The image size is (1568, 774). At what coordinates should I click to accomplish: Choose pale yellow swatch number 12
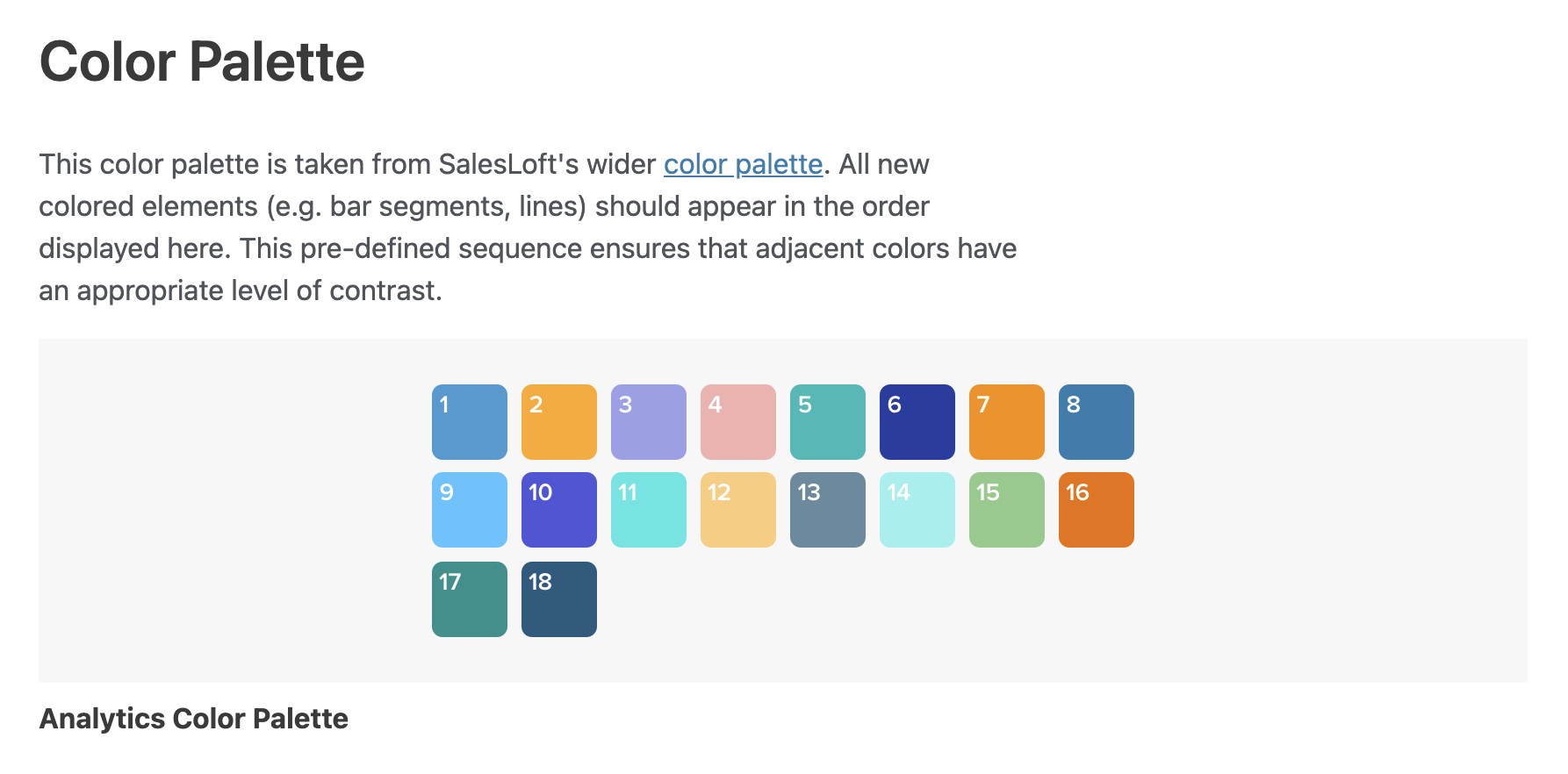pyautogui.click(x=738, y=510)
